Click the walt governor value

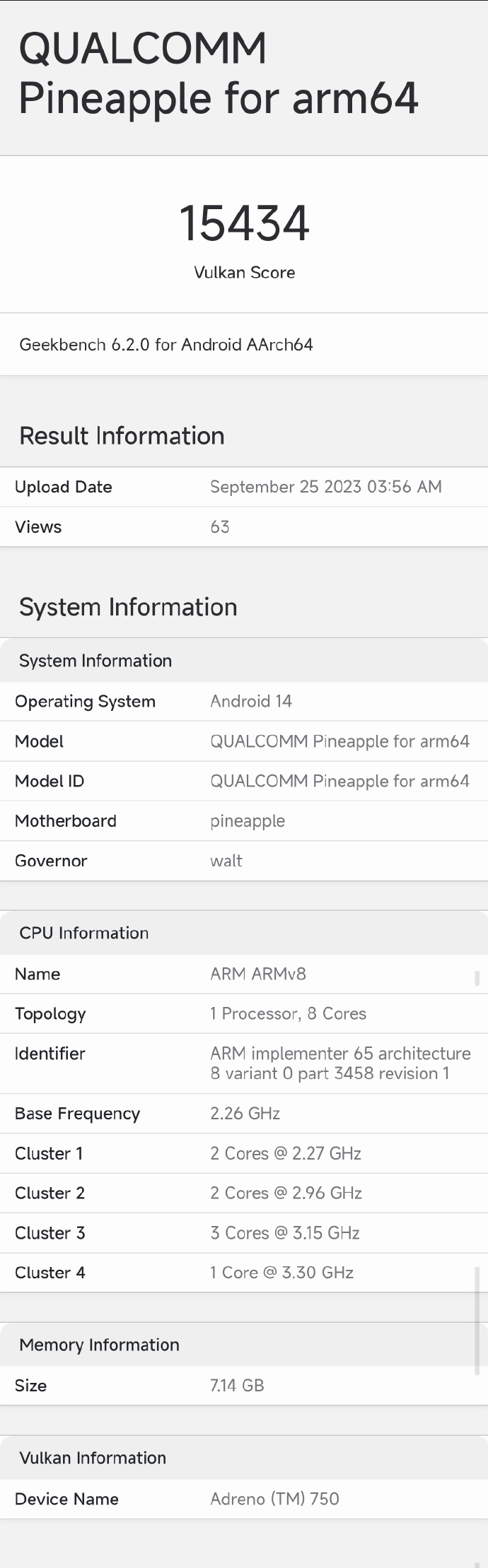[x=226, y=861]
